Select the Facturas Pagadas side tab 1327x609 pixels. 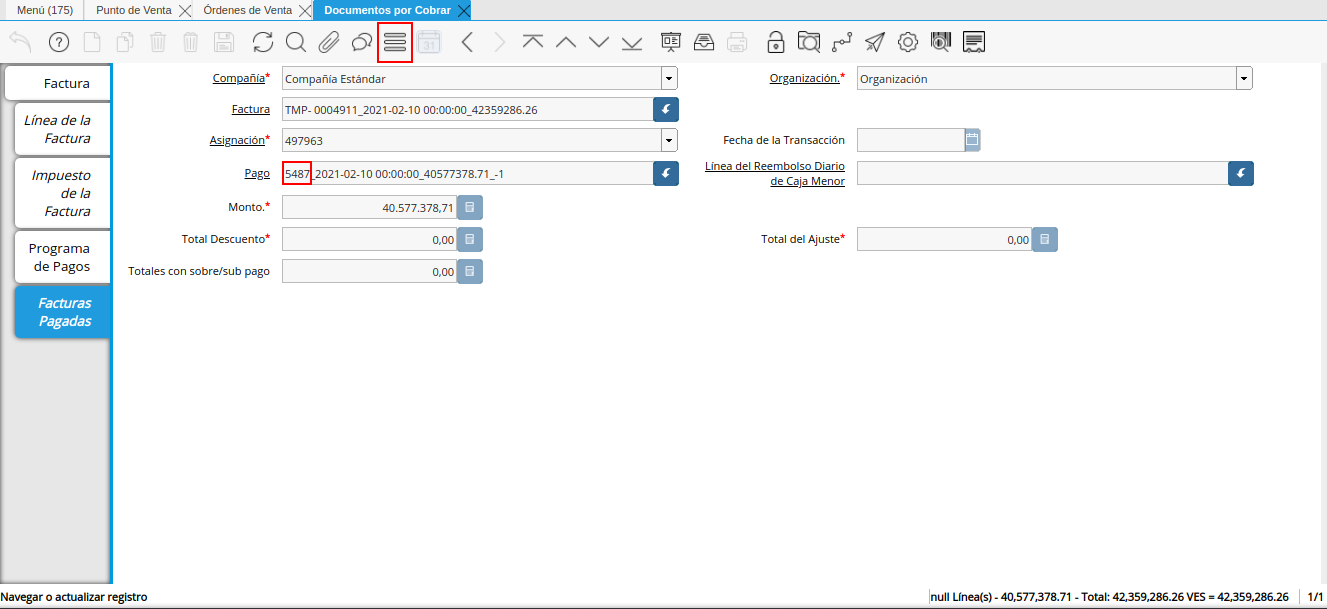(x=64, y=312)
